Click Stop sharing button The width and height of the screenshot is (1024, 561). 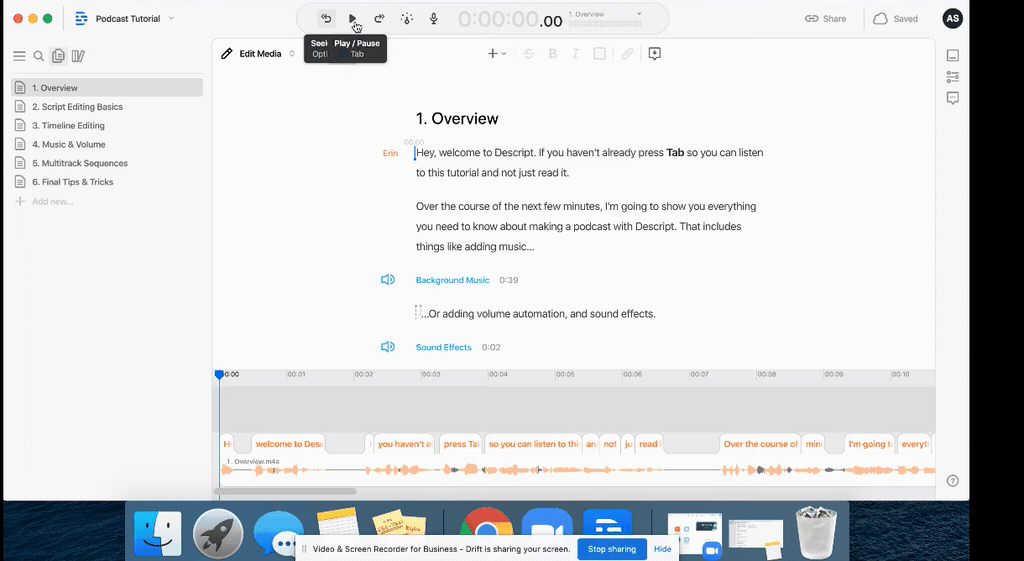click(612, 549)
